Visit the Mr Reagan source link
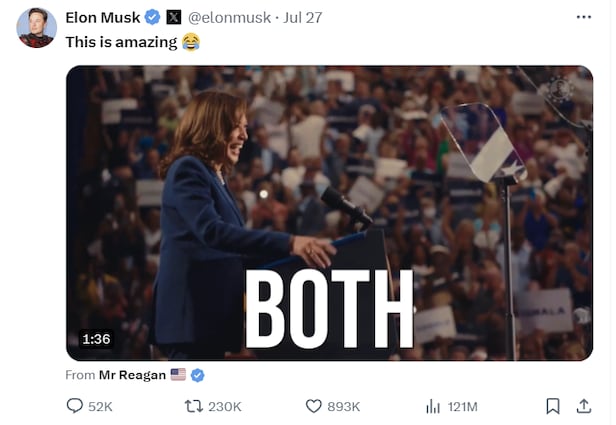The height and width of the screenshot is (425, 616). tap(132, 375)
